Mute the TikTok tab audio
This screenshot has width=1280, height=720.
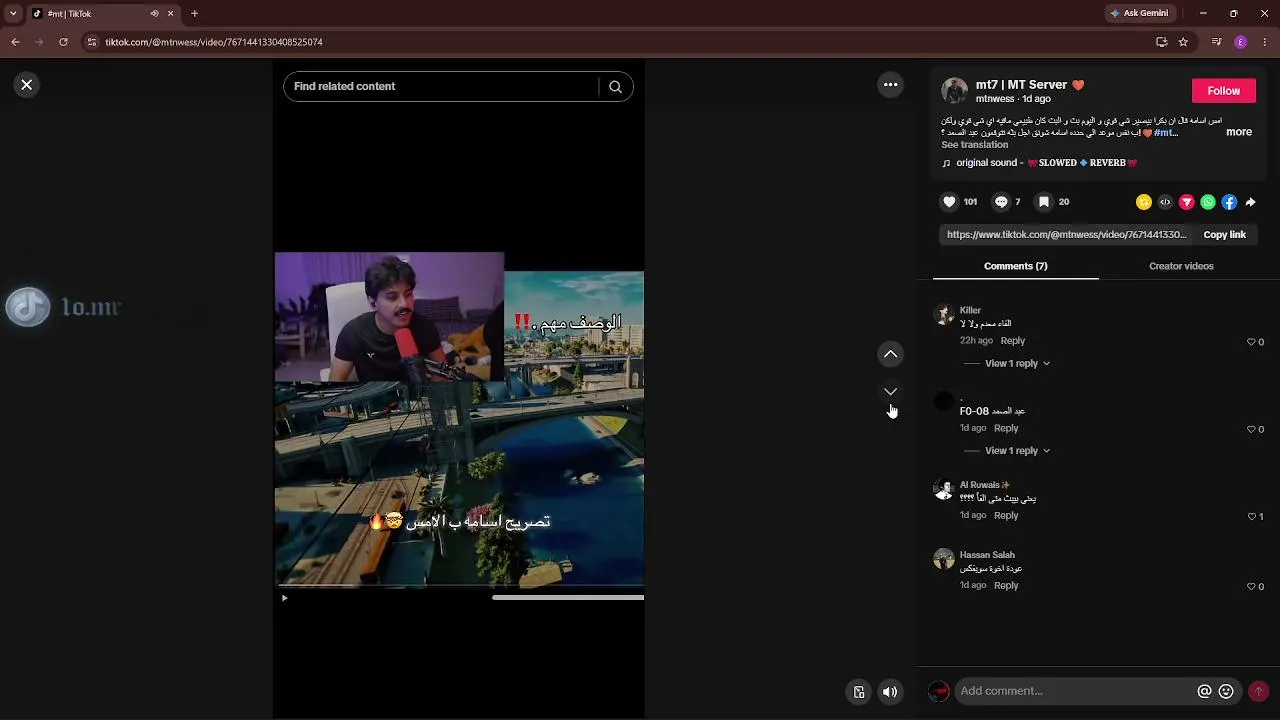[x=154, y=14]
